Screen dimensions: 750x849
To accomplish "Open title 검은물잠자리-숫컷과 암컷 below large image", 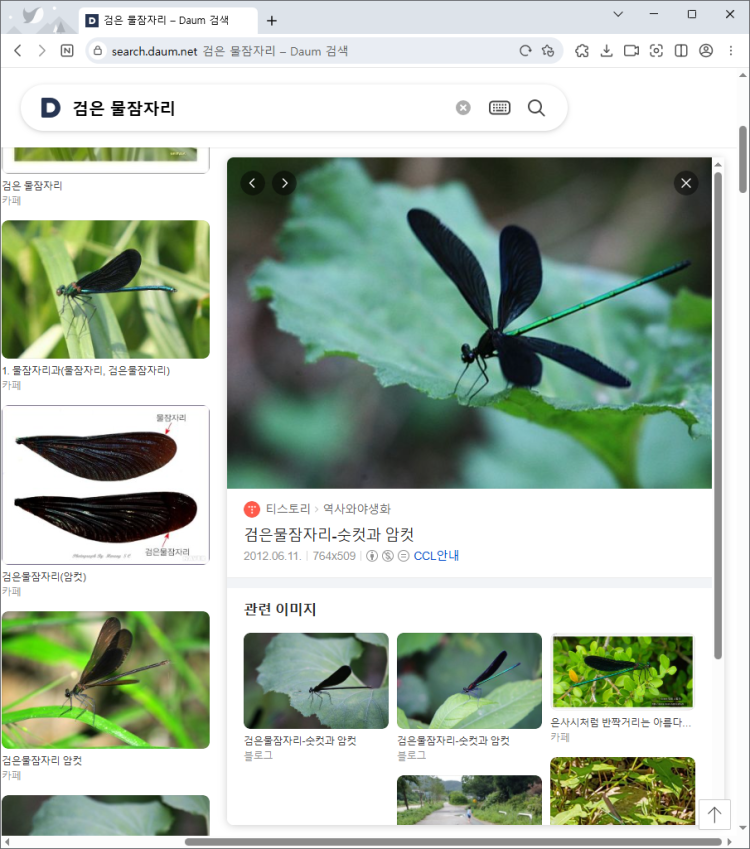I will point(329,535).
